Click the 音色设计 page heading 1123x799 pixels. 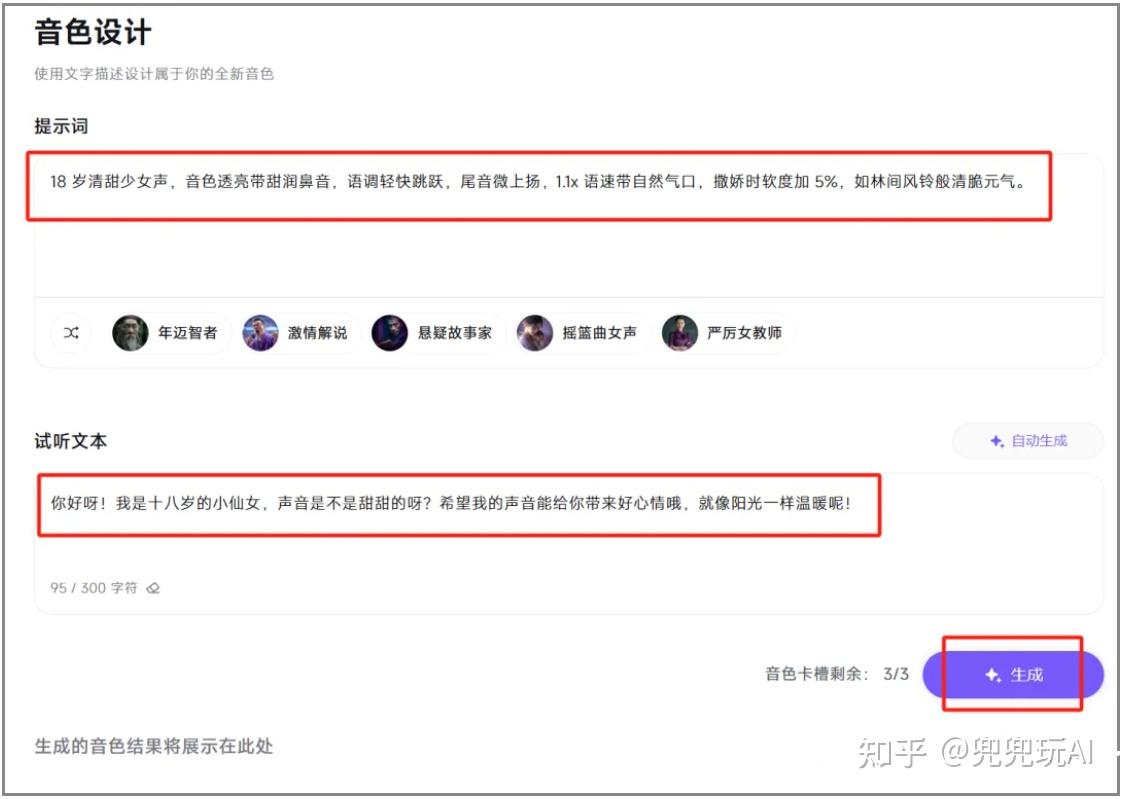(93, 33)
